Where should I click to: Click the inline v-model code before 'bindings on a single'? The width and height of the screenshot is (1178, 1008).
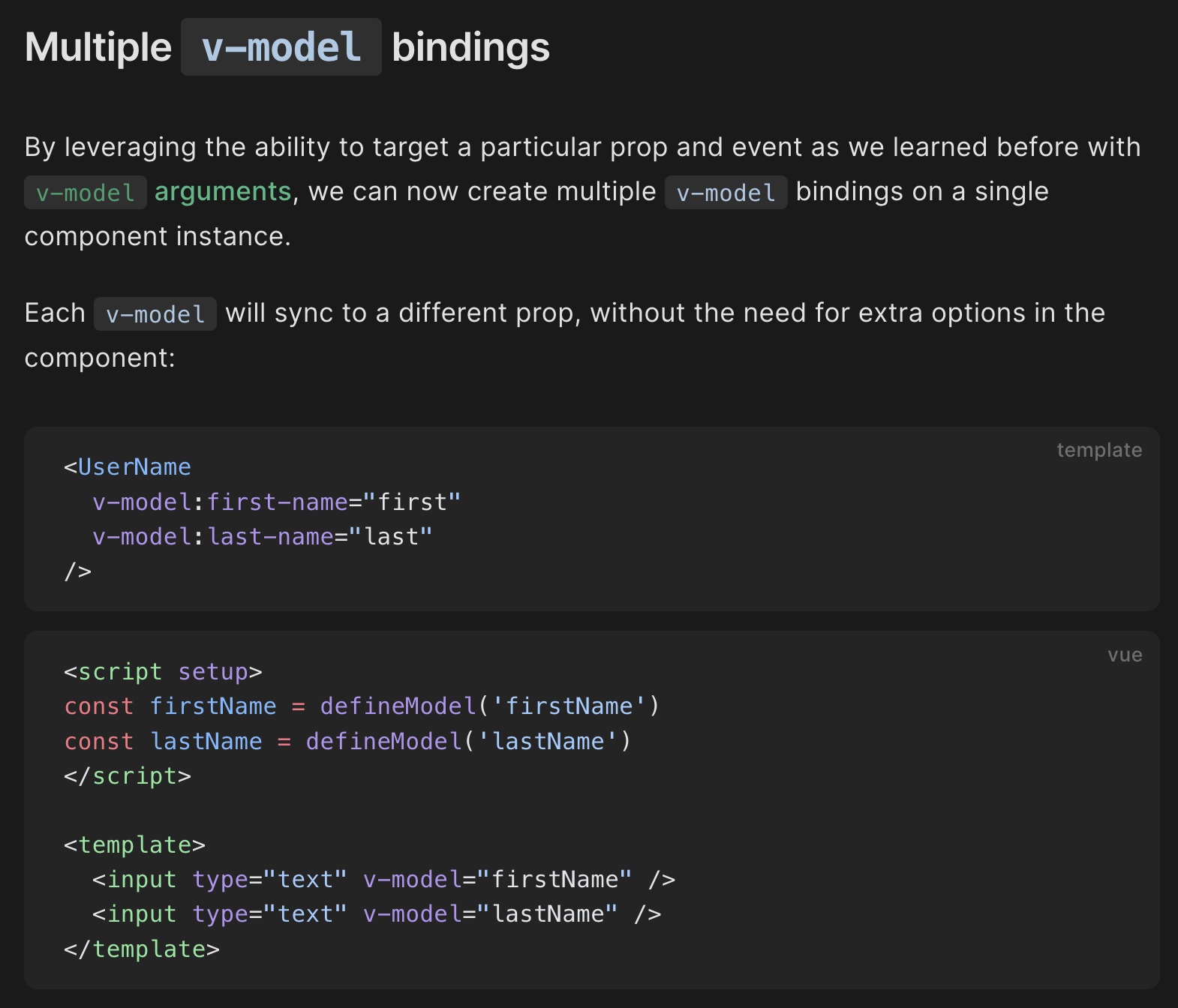(x=726, y=193)
